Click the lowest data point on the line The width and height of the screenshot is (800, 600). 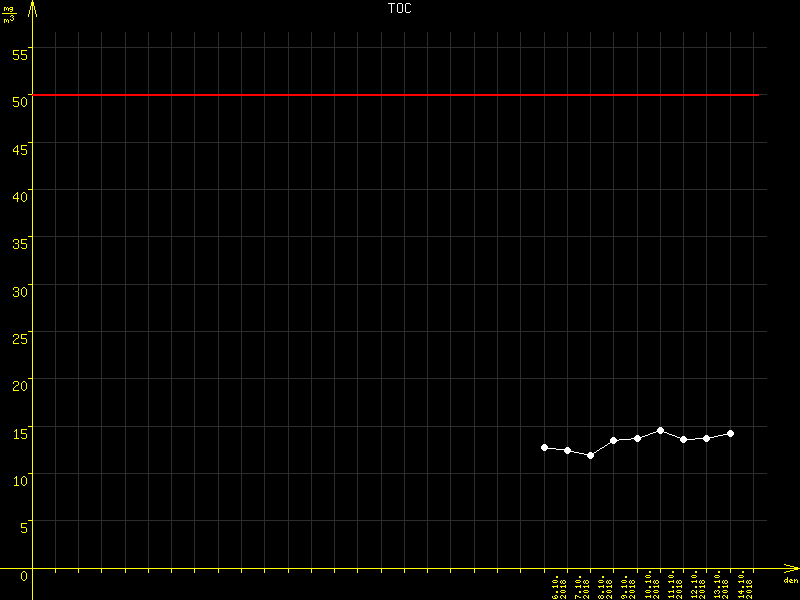tap(590, 455)
